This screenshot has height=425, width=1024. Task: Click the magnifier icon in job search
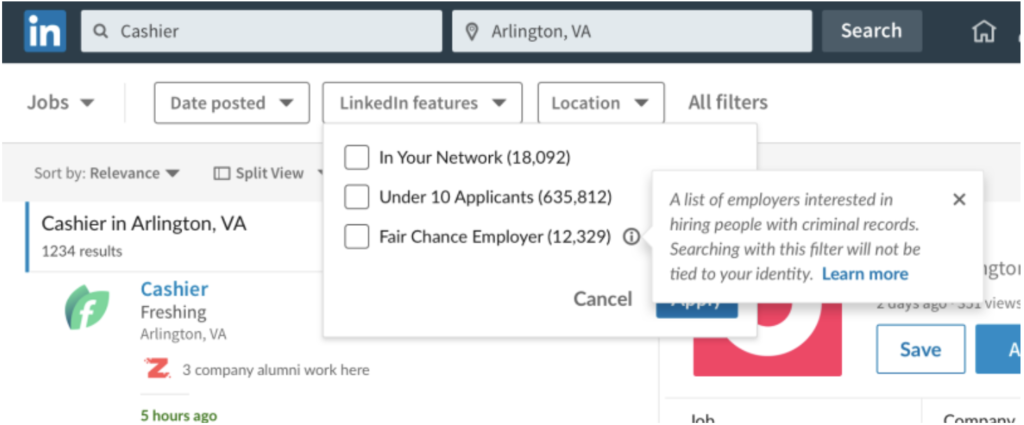[x=101, y=31]
